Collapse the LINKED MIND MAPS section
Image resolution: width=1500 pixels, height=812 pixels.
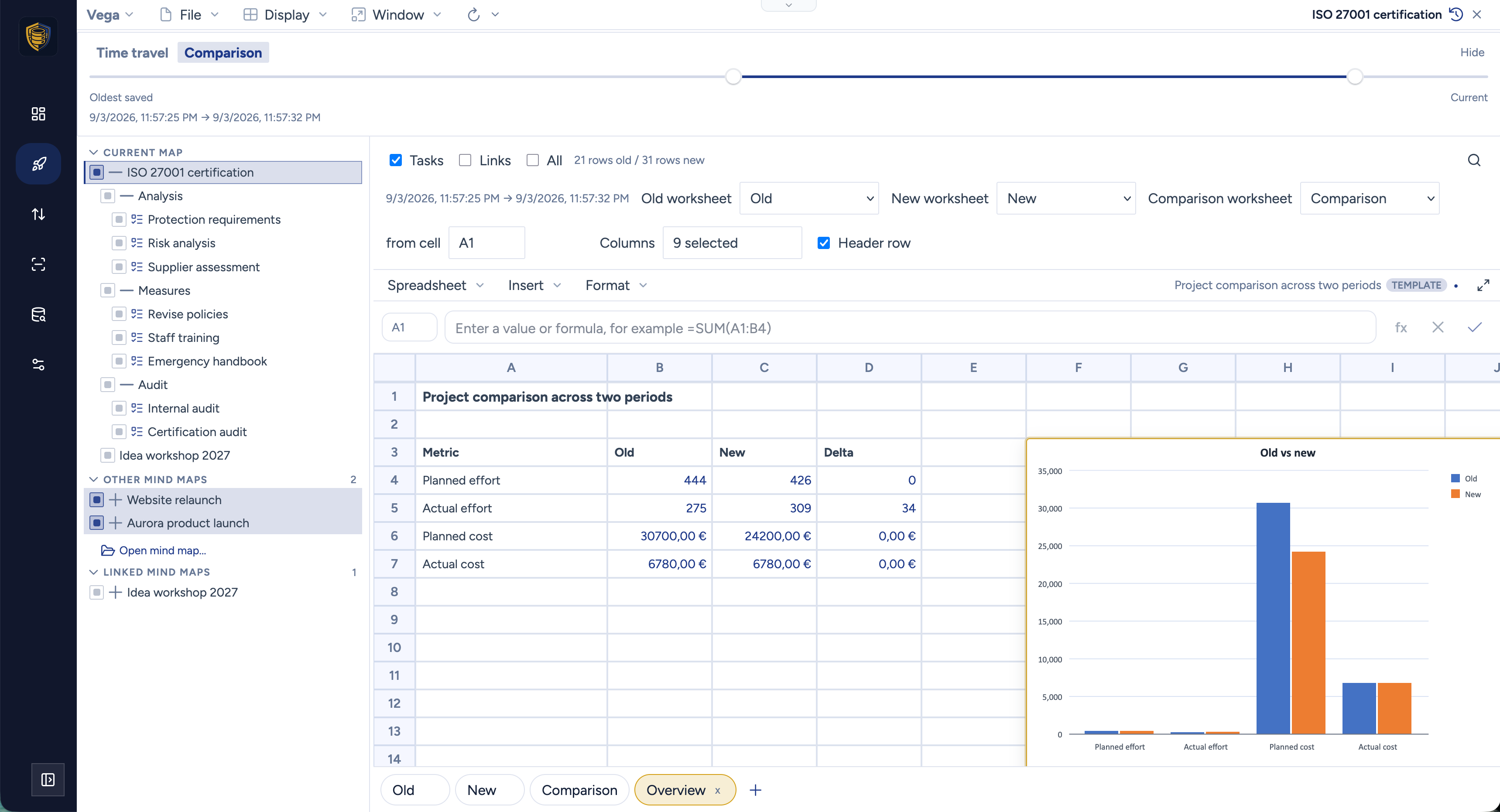click(x=93, y=572)
